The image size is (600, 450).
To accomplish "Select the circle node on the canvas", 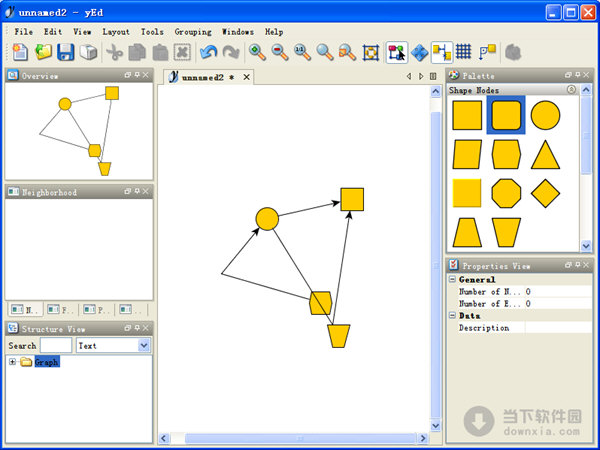I will point(267,219).
